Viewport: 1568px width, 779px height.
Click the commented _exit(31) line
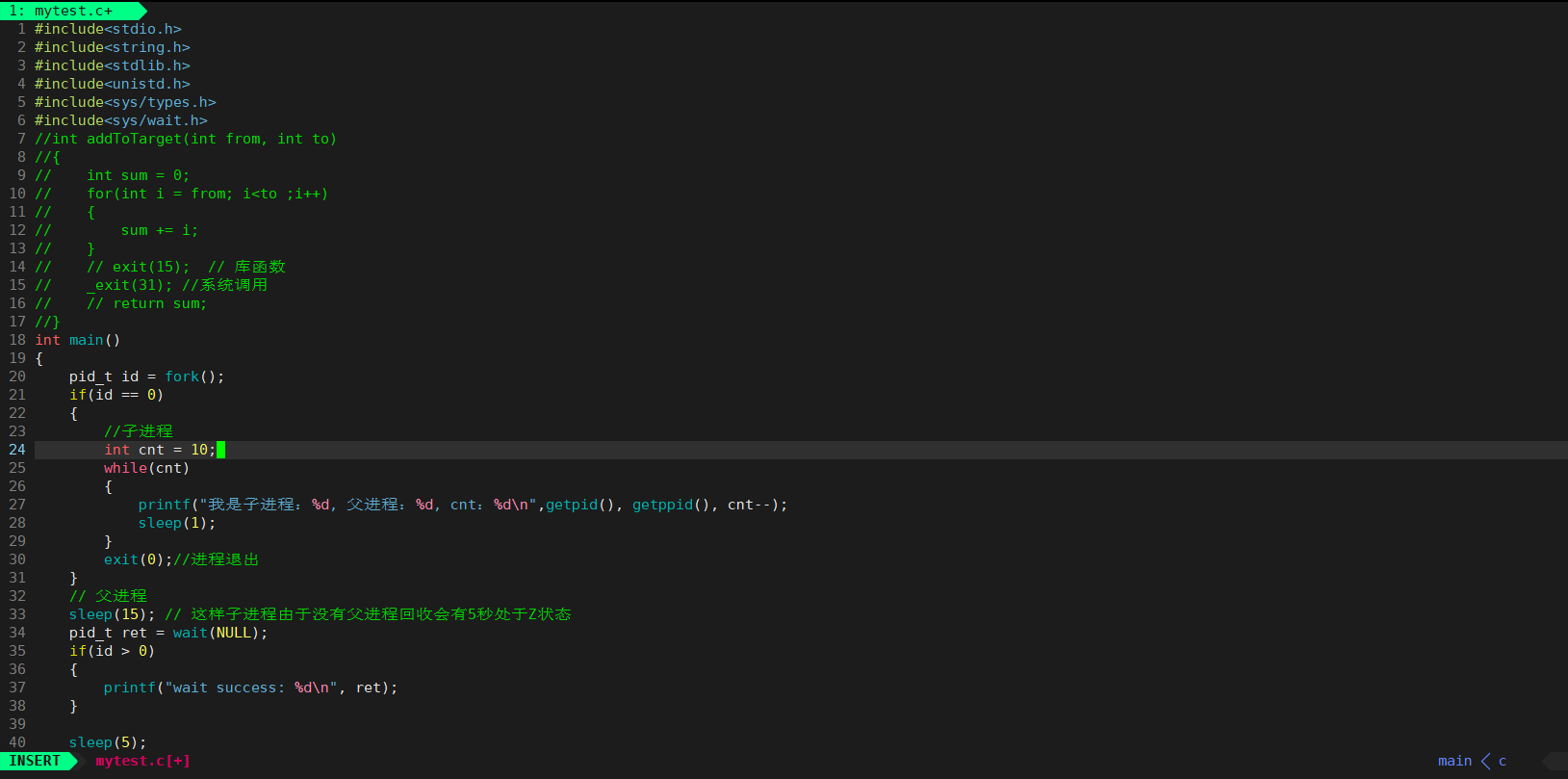(x=151, y=285)
